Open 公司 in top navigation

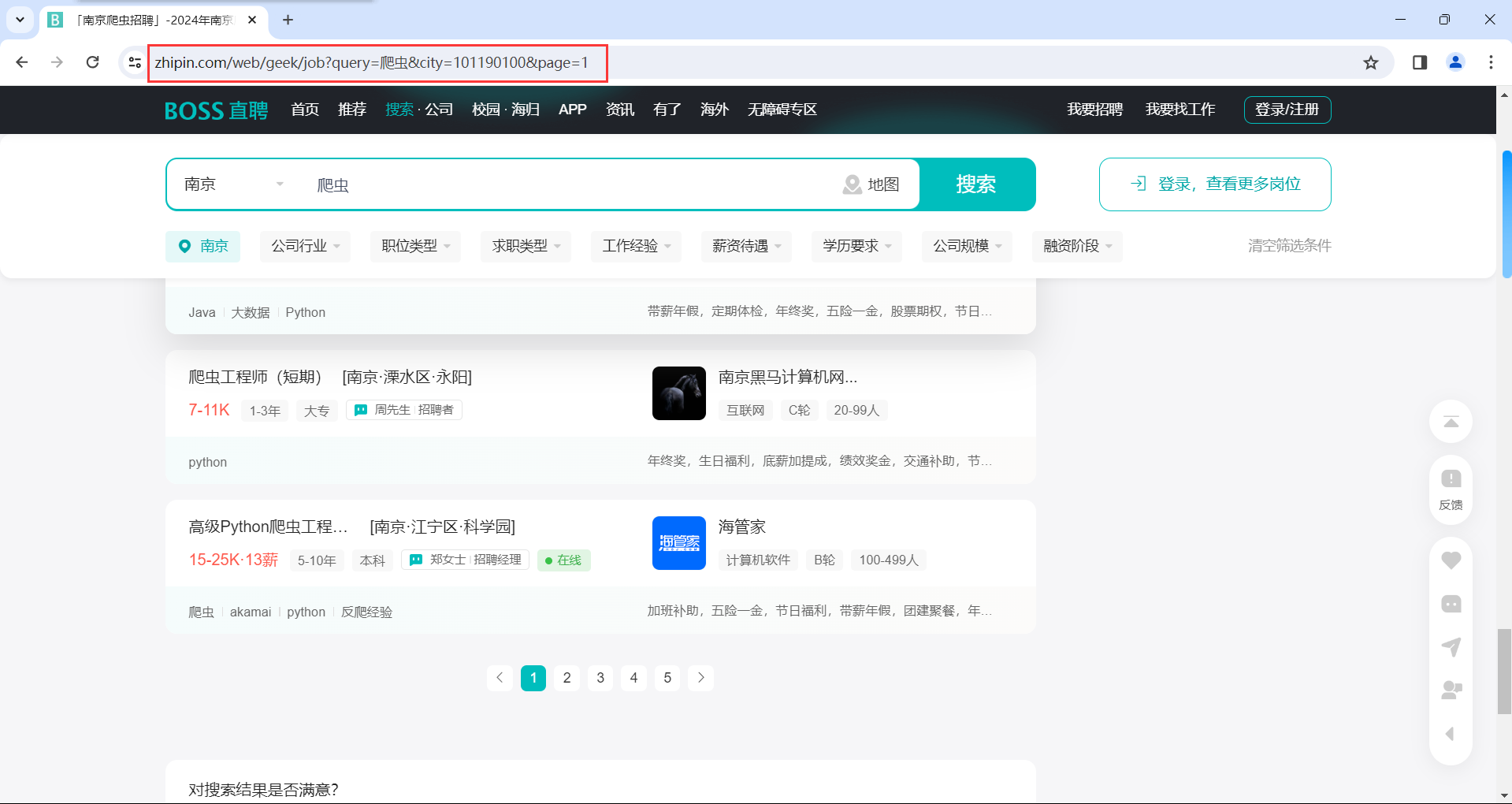coord(440,110)
